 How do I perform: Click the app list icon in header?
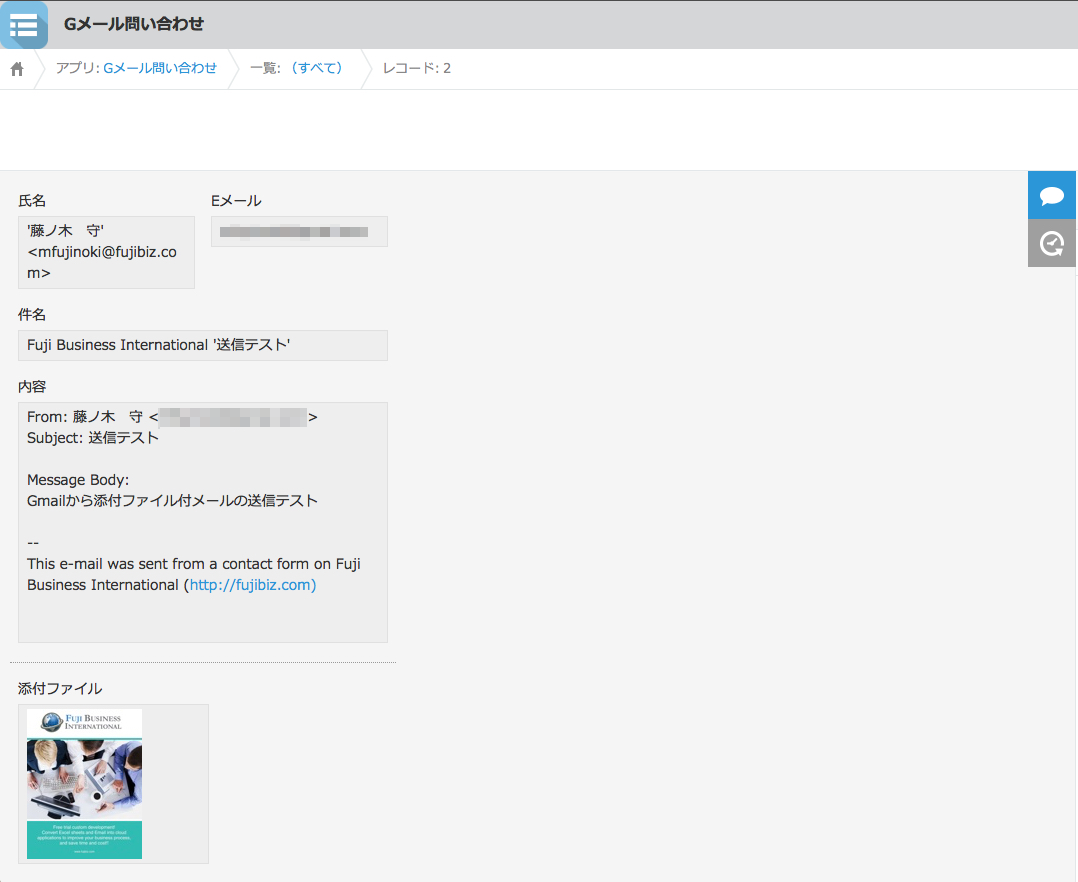click(x=23, y=25)
